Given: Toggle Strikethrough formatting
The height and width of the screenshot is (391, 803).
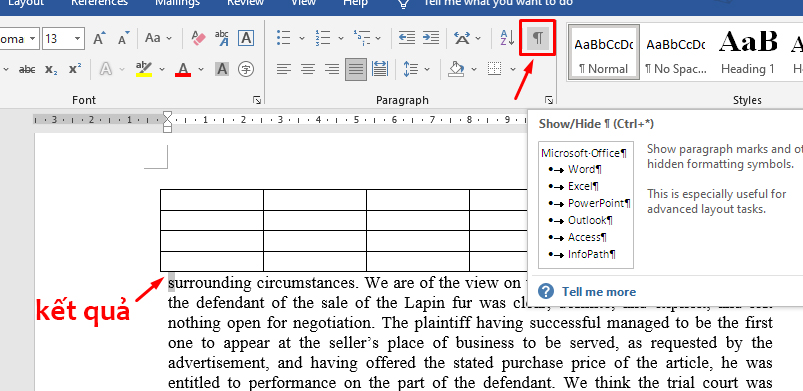Looking at the screenshot, I should tap(27, 69).
